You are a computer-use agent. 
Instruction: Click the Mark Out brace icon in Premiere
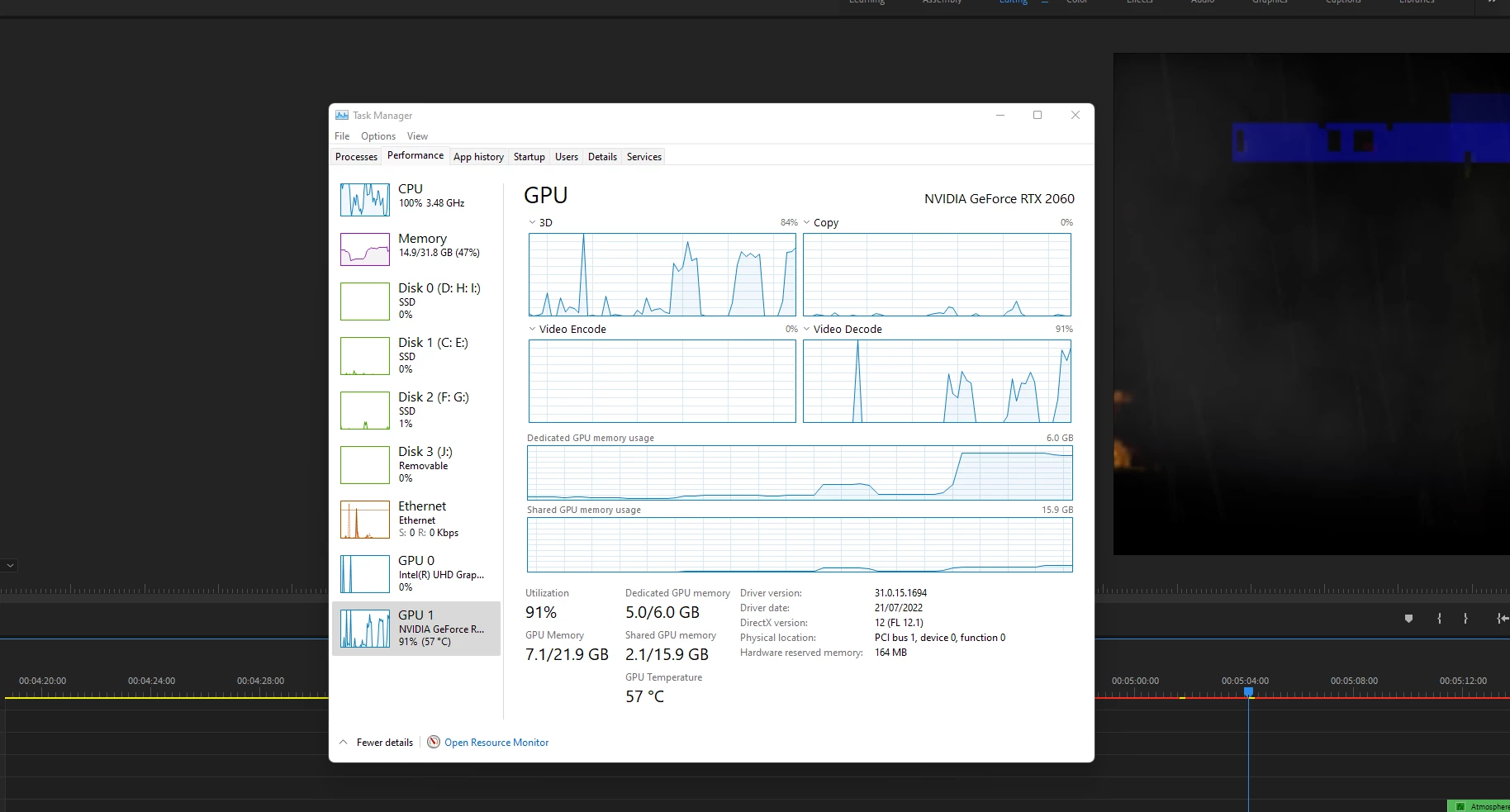1465,619
